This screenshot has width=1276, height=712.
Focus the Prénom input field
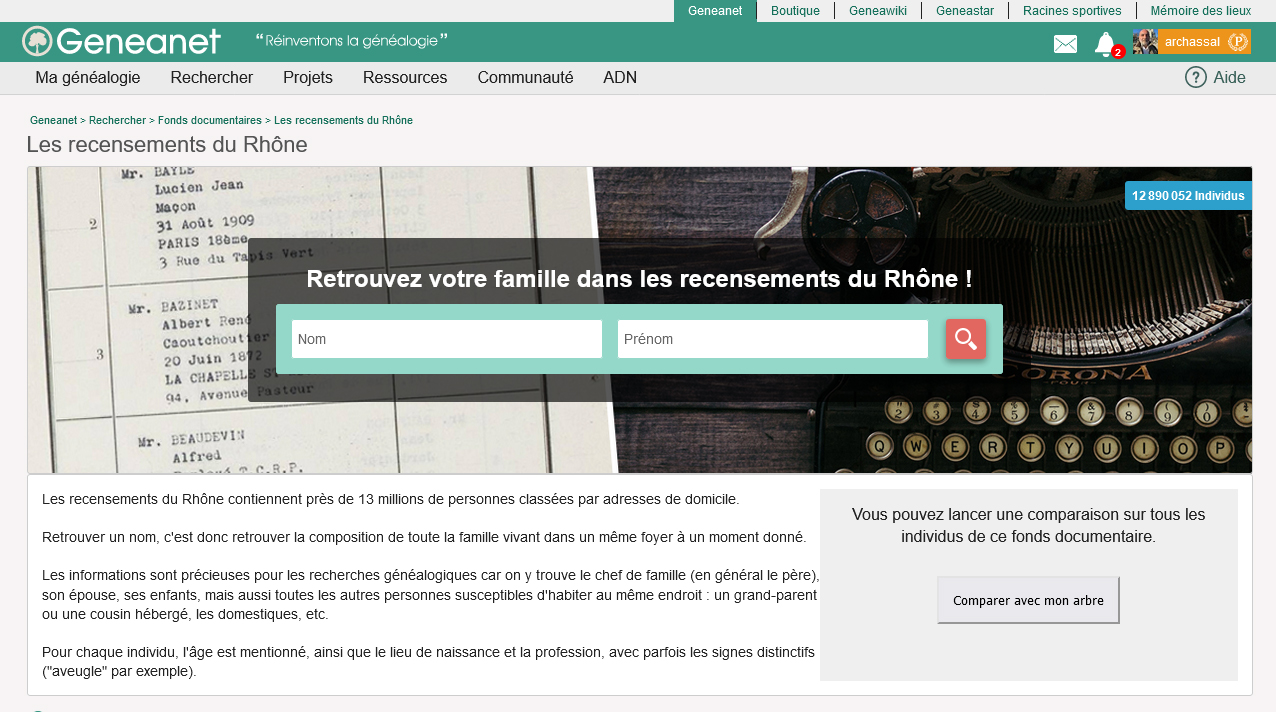(773, 339)
